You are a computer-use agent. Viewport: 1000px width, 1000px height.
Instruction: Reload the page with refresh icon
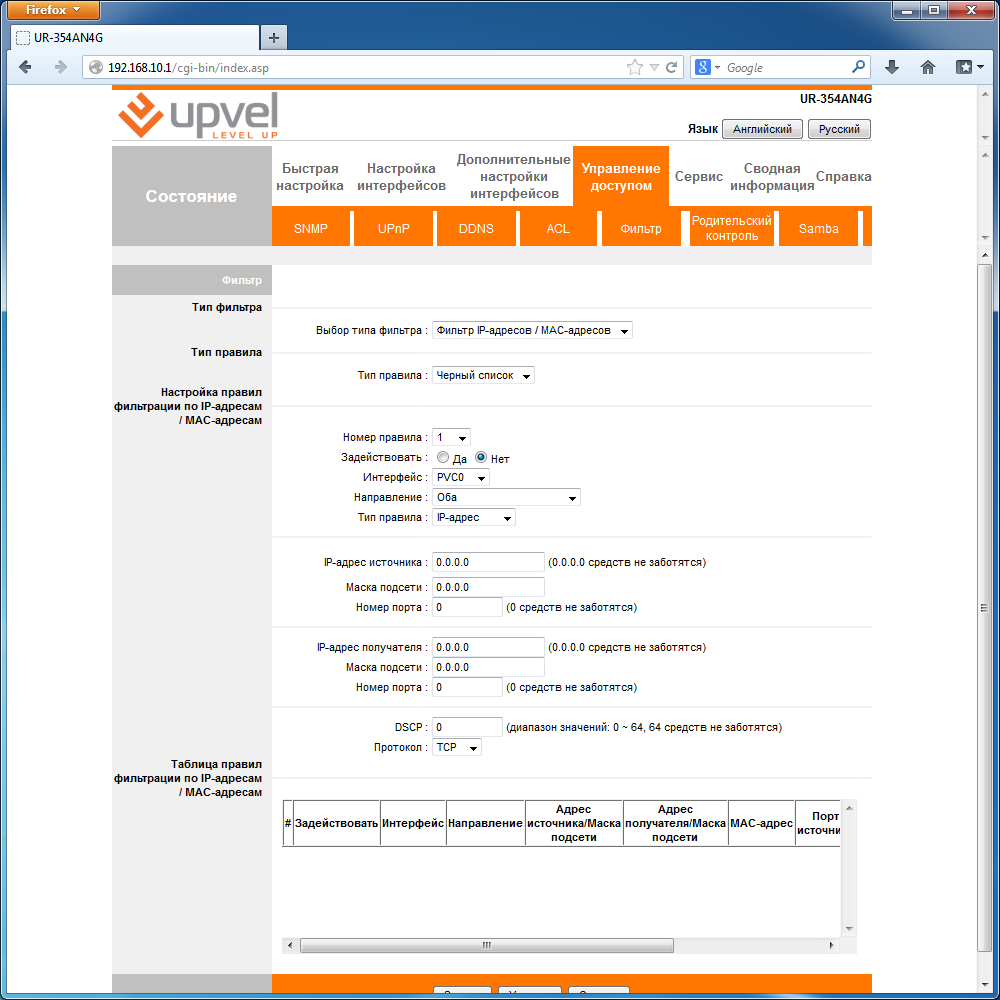coord(672,68)
